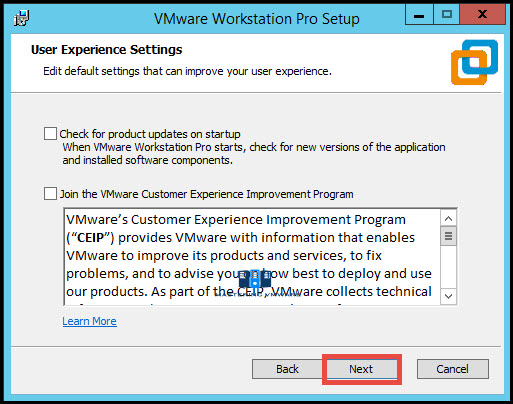The width and height of the screenshot is (513, 404).
Task: Open the Learn More link
Action: point(89,321)
